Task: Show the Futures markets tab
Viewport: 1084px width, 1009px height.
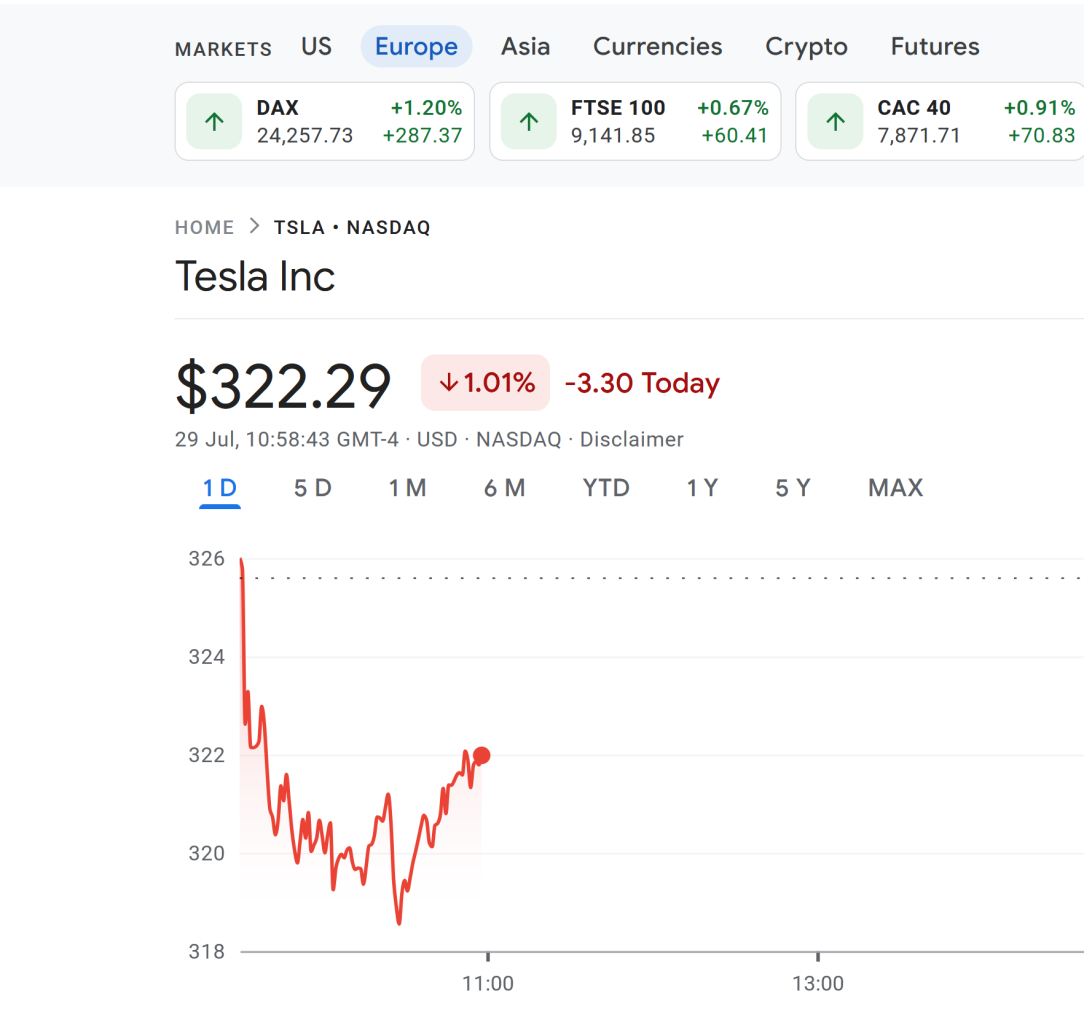Action: [935, 46]
